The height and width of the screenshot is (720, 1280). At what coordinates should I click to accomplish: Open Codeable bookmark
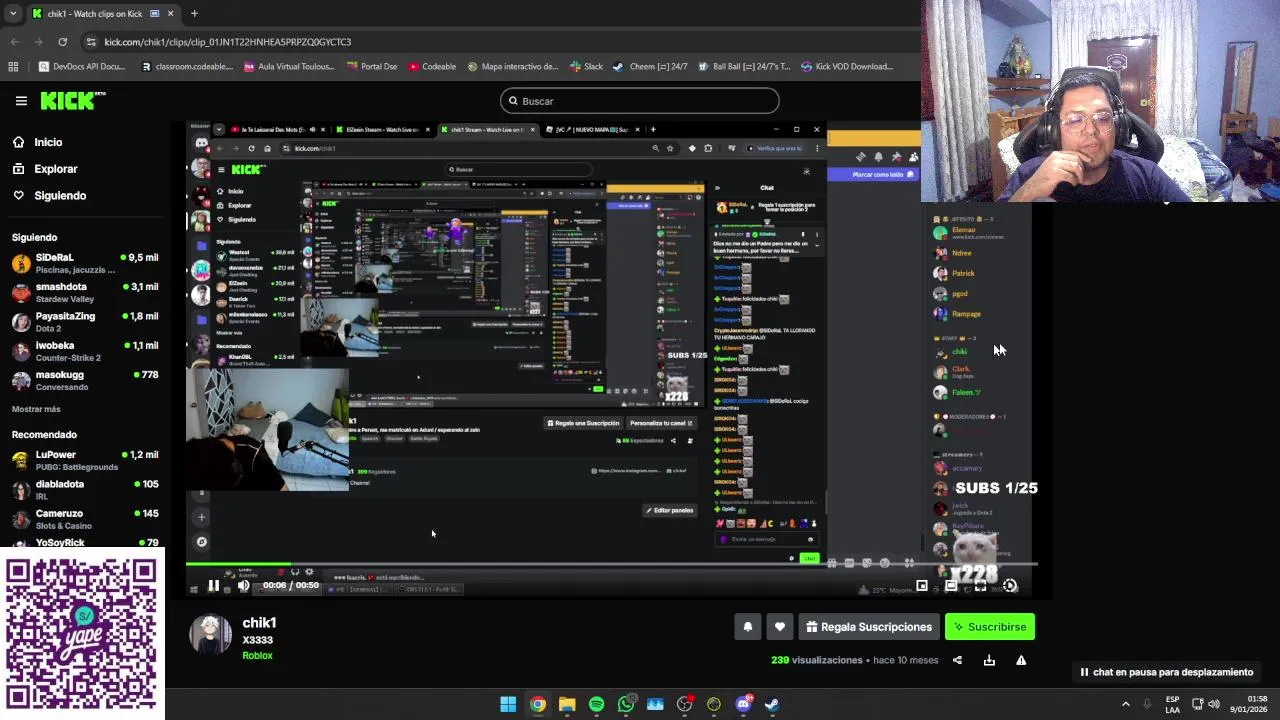click(431, 67)
